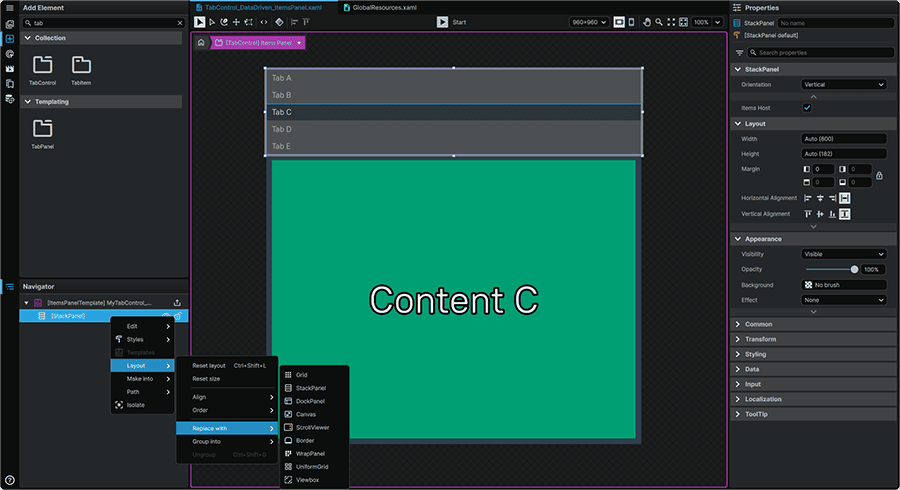Switch to TabControl_DataDriven_ItemsPanel.xaml tab
This screenshot has width=900, height=490.
pos(263,7)
